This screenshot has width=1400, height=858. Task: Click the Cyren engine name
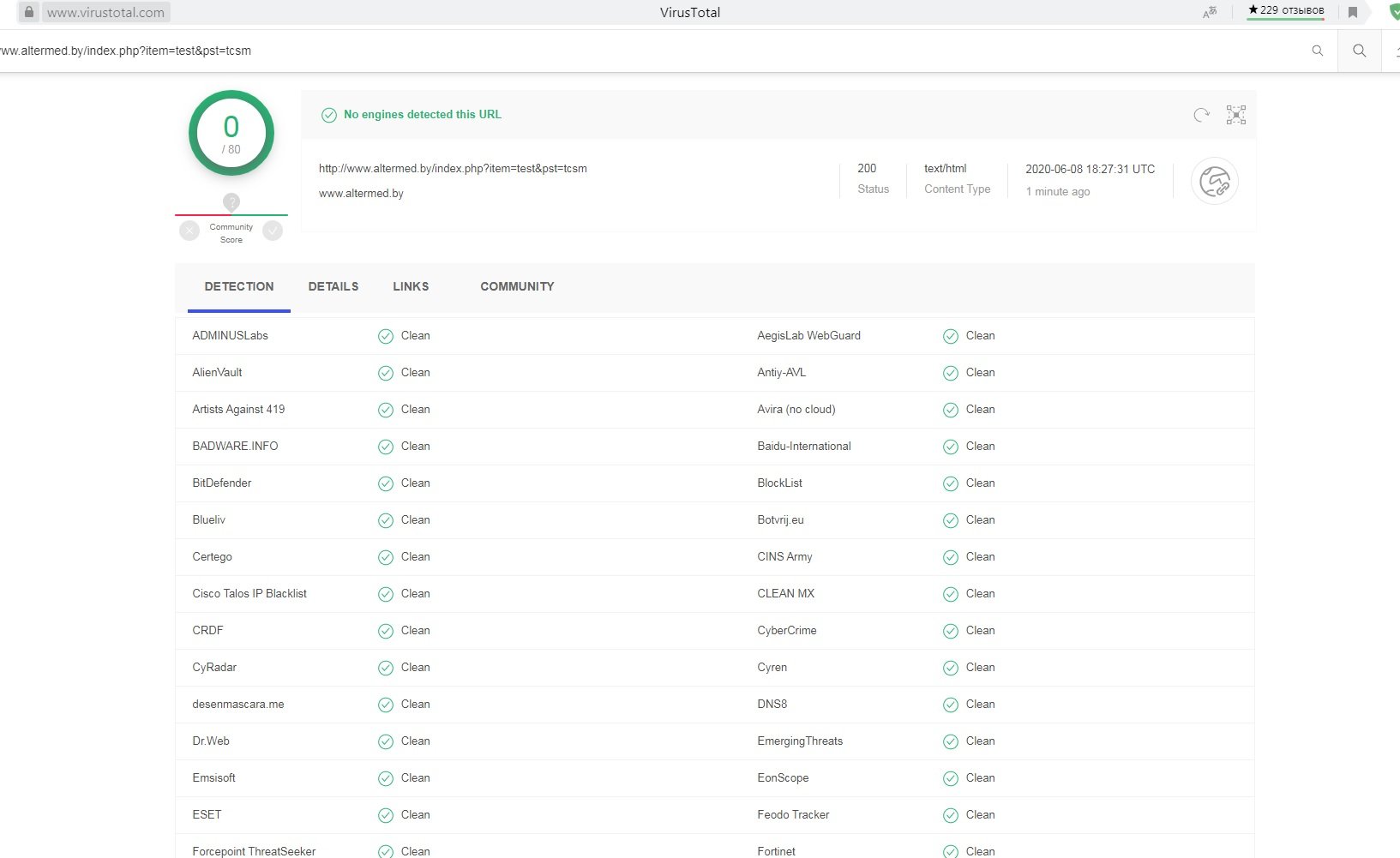tap(772, 667)
